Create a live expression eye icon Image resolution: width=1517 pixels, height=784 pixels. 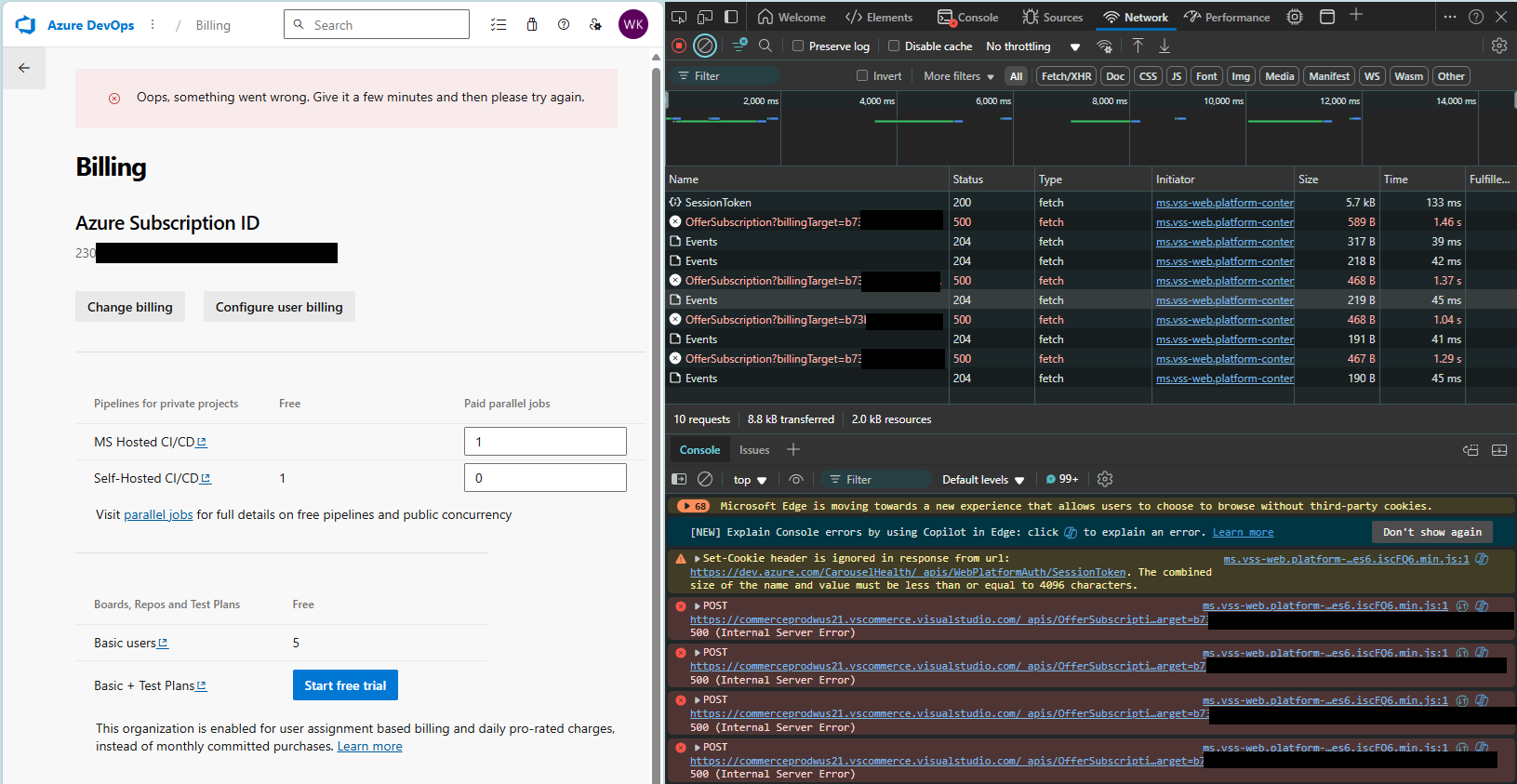pyautogui.click(x=796, y=479)
